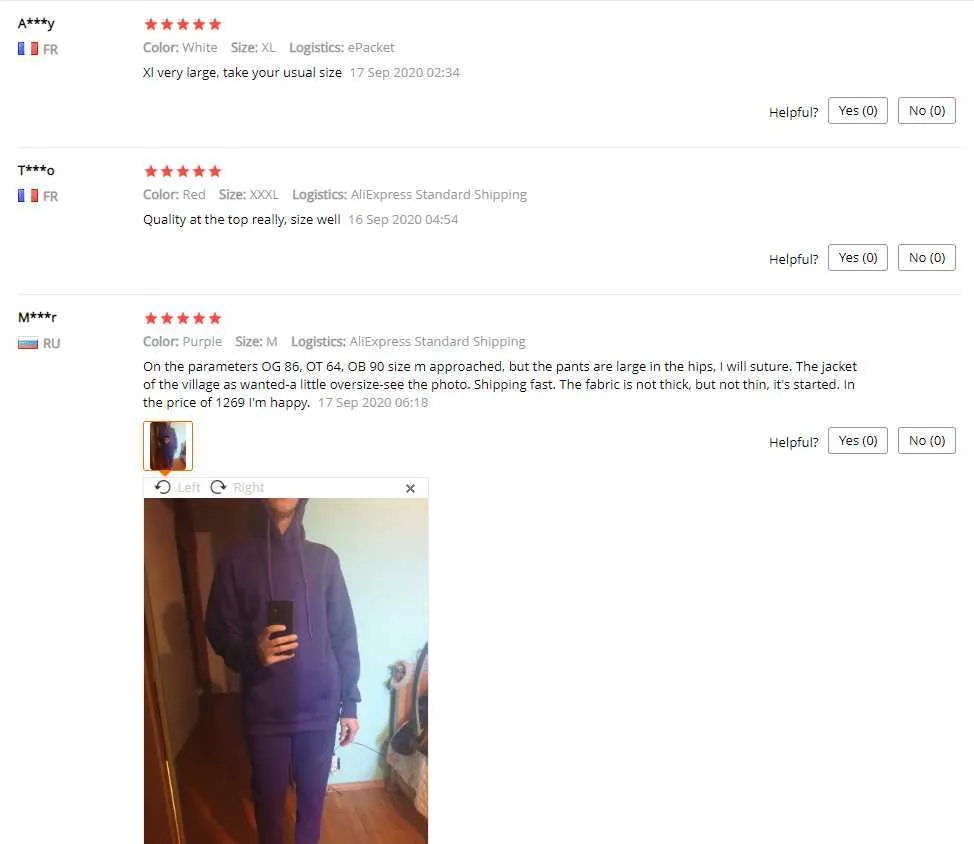Mark A***y's review as not helpful
974x844 pixels.
pyautogui.click(x=926, y=111)
